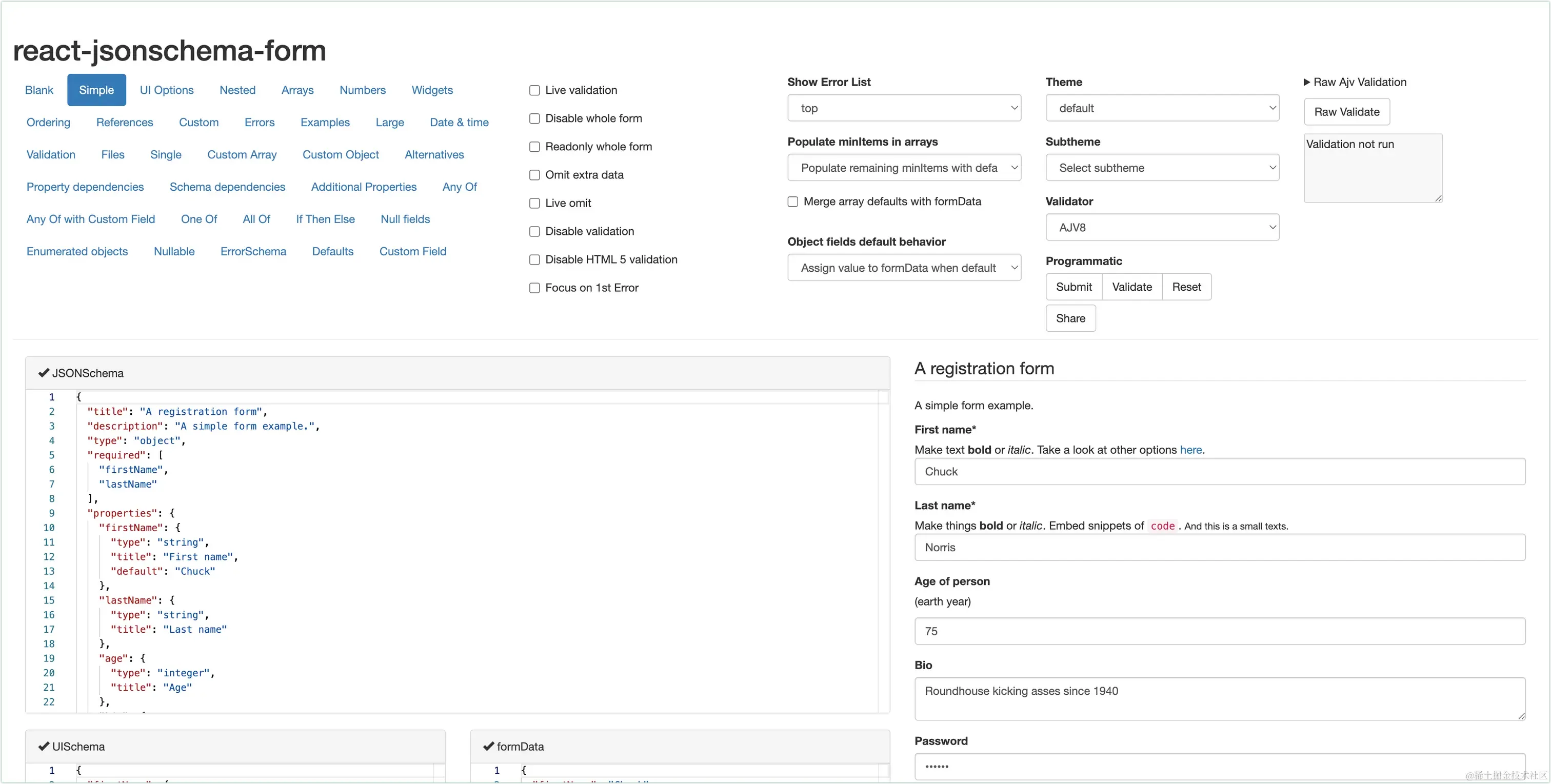
Task: Select the Widgets sample tab
Action: (432, 90)
